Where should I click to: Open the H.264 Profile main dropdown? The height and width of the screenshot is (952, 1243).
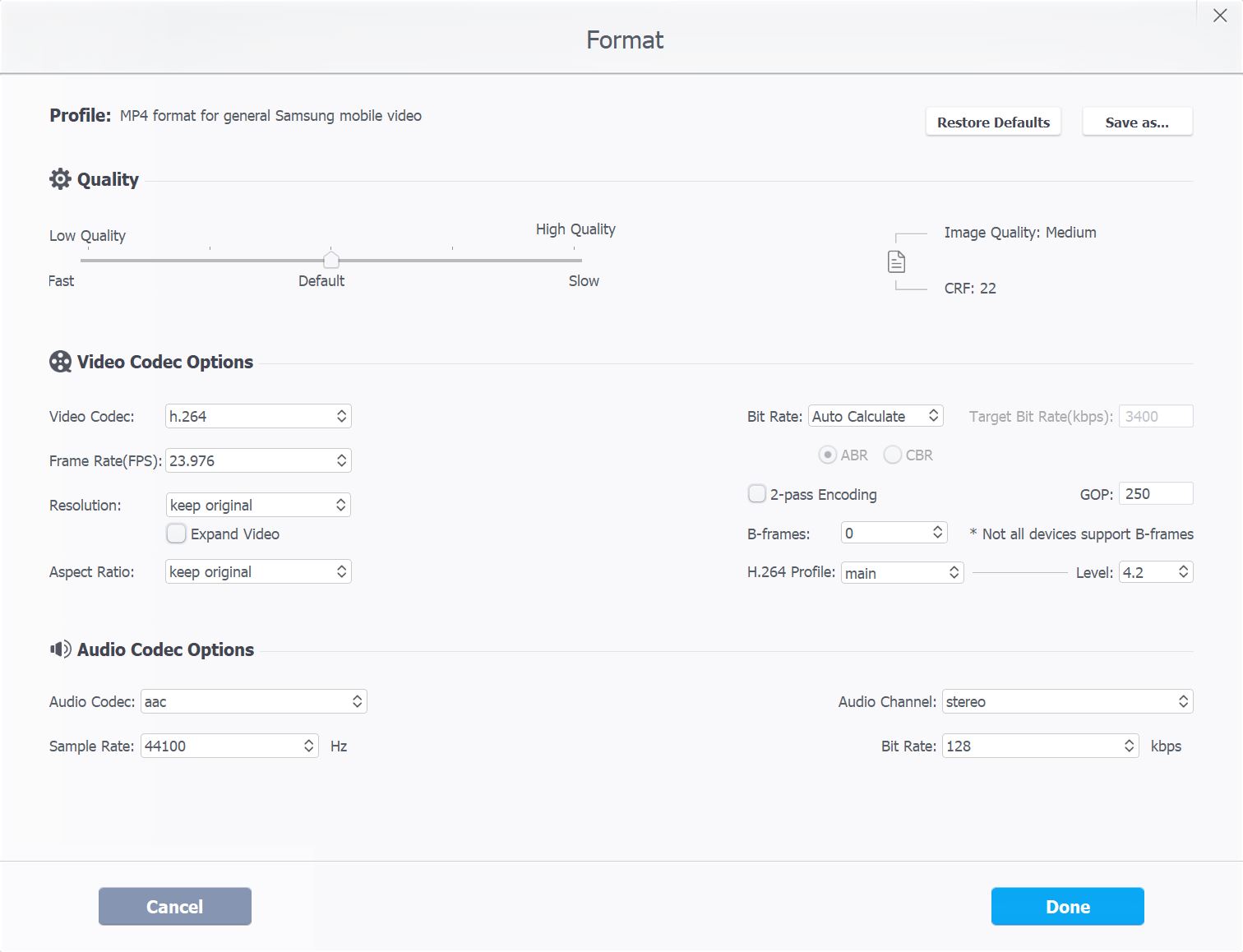(903, 572)
